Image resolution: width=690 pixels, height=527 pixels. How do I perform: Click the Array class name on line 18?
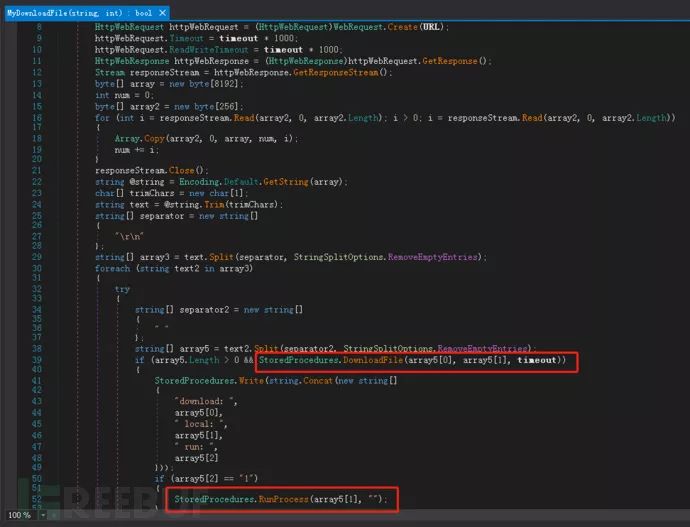click(127, 139)
